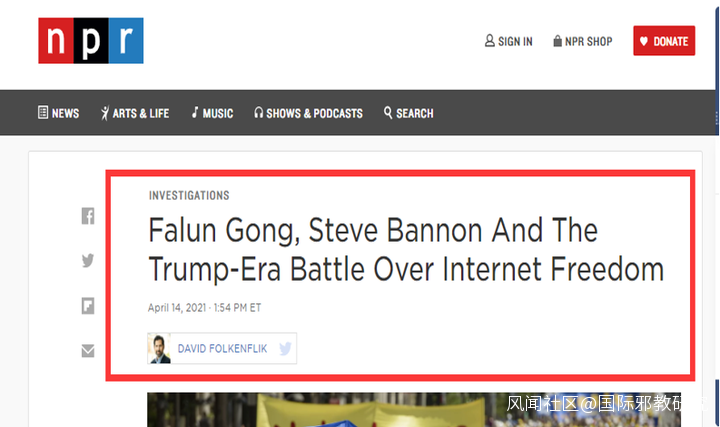
Task: Open the Arts & Life menu
Action: [x=135, y=113]
